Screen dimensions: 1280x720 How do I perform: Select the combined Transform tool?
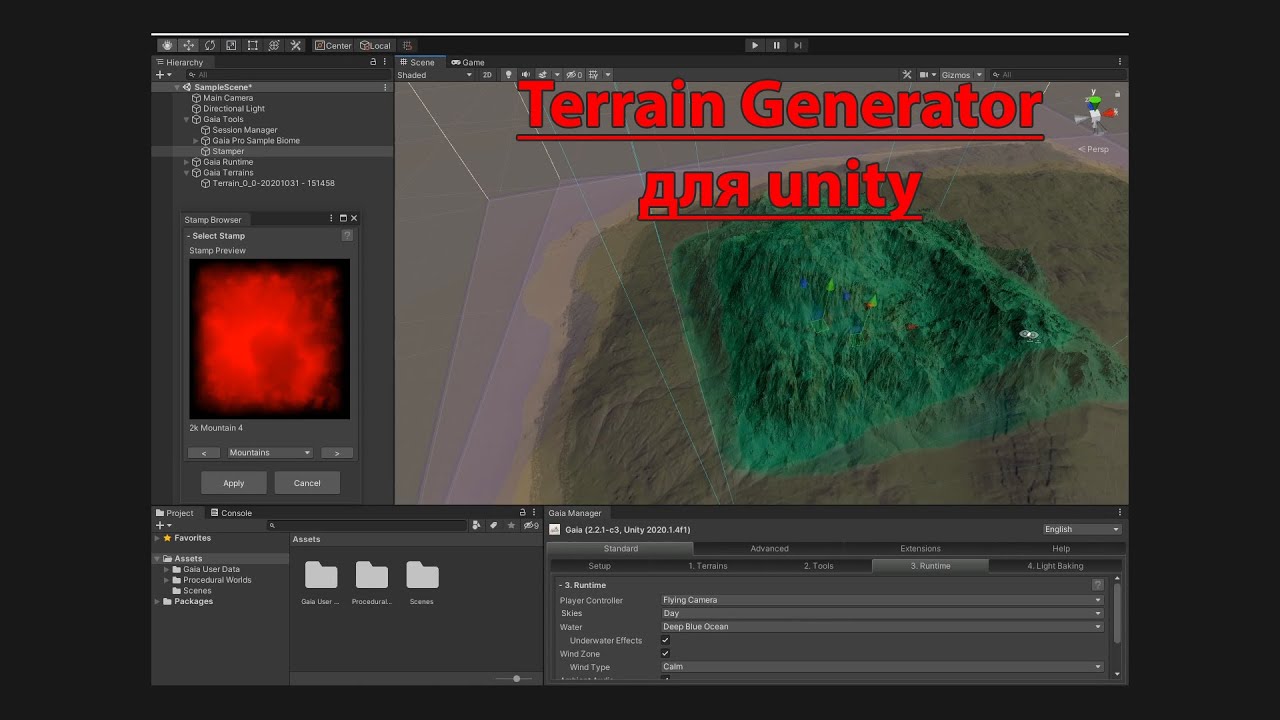tap(274, 45)
